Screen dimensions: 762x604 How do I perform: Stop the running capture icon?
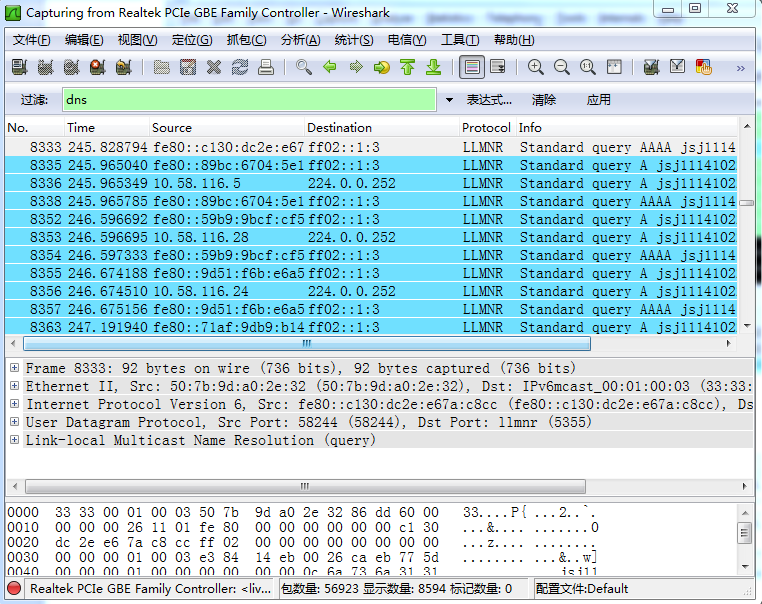tap(98, 67)
